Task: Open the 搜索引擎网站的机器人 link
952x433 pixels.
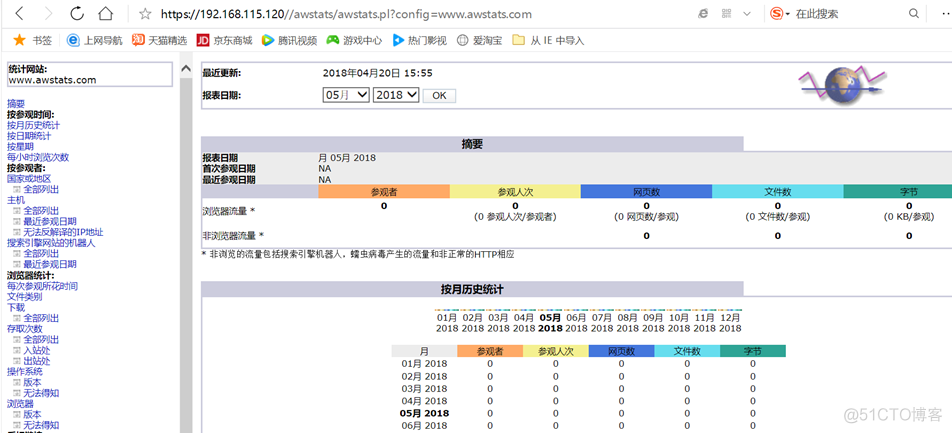Action: (51, 243)
